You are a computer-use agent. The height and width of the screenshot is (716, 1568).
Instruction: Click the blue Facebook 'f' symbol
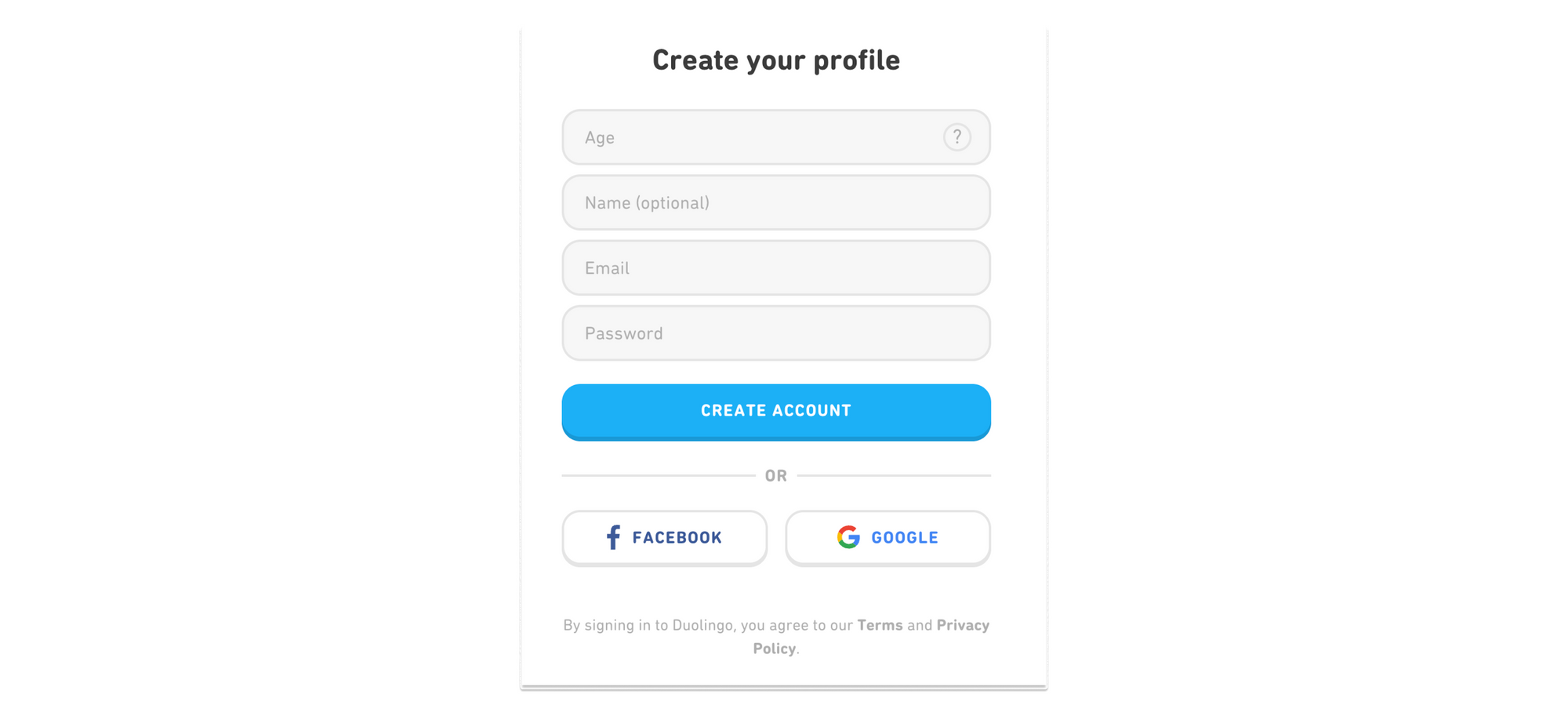click(x=613, y=537)
